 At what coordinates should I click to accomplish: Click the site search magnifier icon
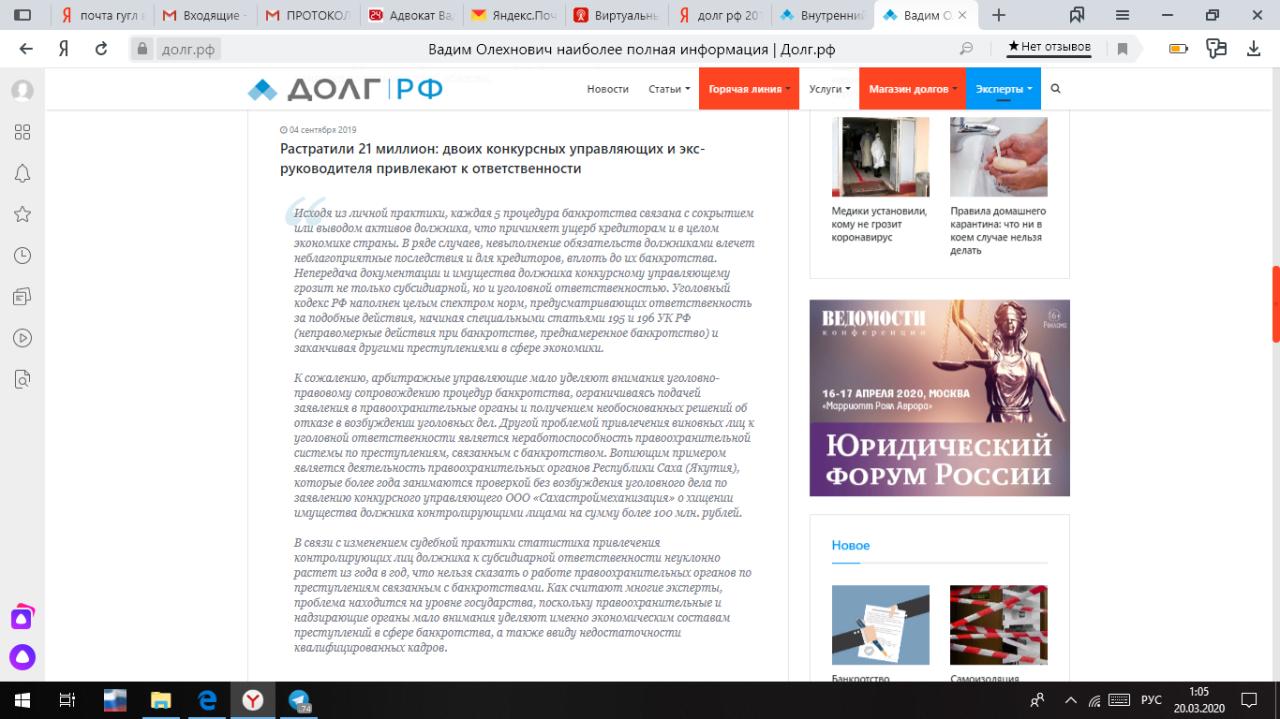pyautogui.click(x=1055, y=89)
